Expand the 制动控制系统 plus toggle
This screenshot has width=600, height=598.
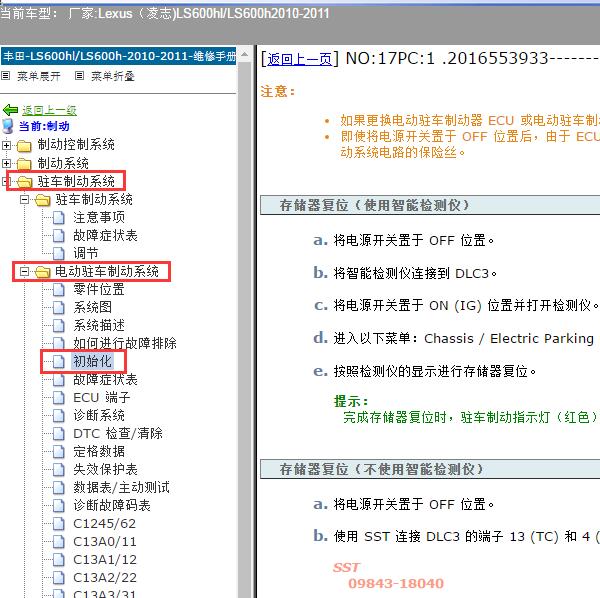[x=6, y=145]
